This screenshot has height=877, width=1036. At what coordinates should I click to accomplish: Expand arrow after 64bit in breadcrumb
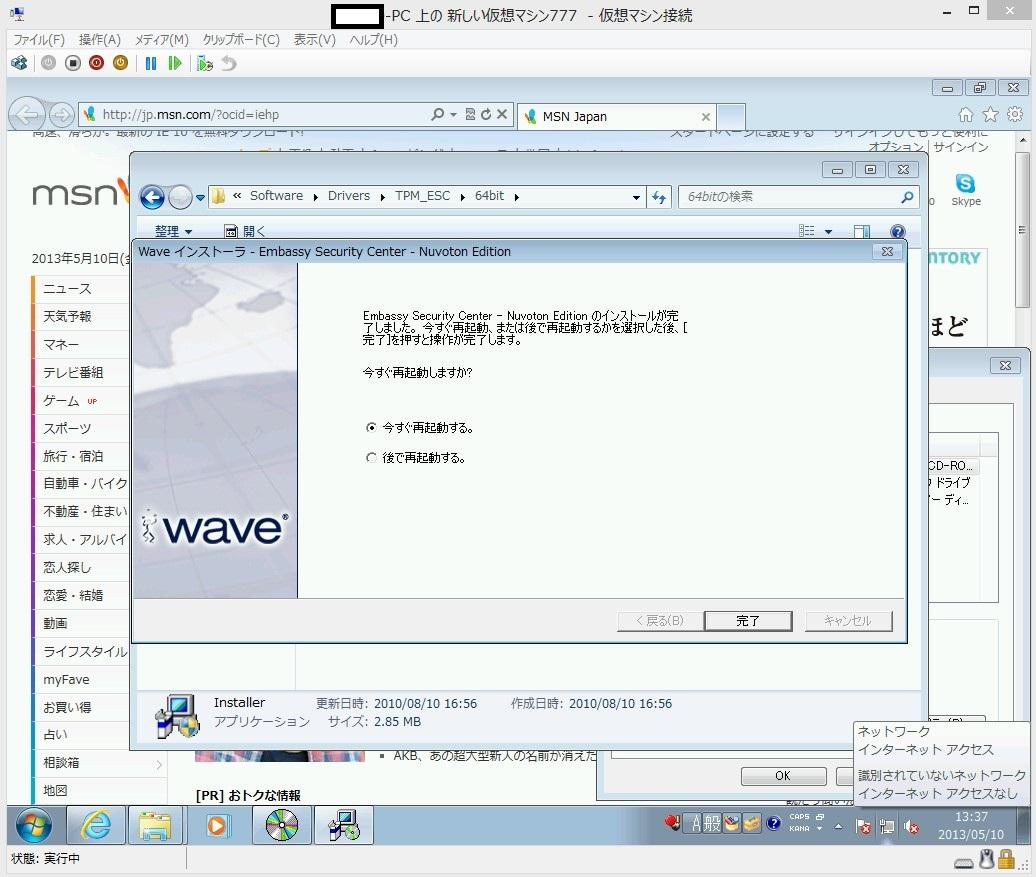pyautogui.click(x=516, y=197)
